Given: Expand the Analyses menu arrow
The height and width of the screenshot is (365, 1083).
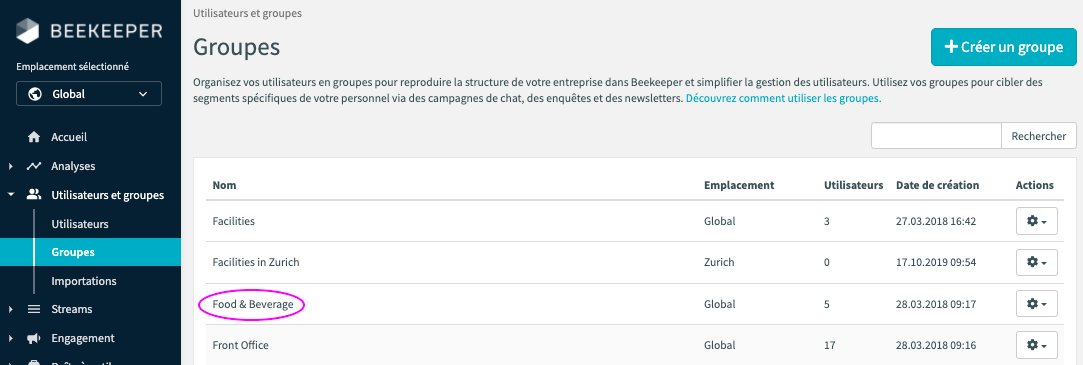Looking at the screenshot, I should 10,167.
